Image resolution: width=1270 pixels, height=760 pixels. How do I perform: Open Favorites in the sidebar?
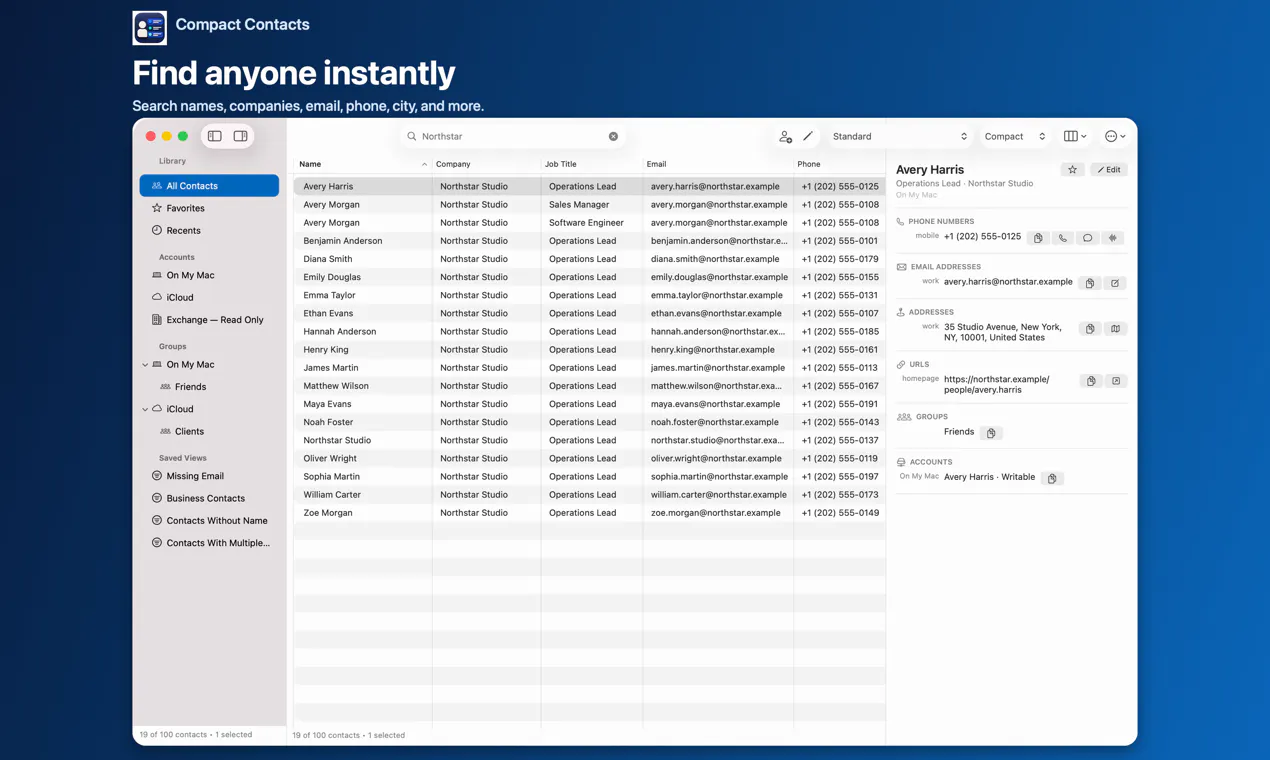[209, 208]
